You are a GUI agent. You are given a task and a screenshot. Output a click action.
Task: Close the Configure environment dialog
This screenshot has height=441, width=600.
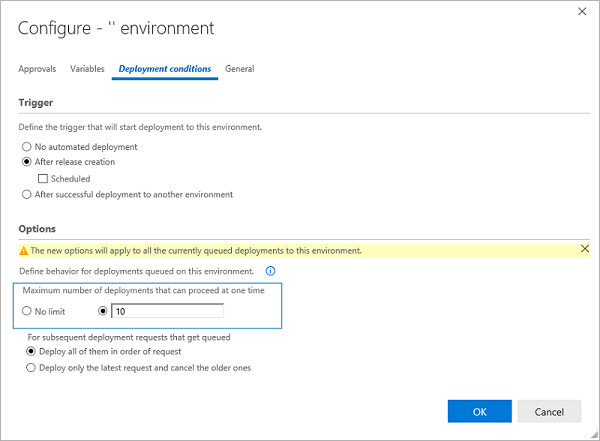[582, 11]
